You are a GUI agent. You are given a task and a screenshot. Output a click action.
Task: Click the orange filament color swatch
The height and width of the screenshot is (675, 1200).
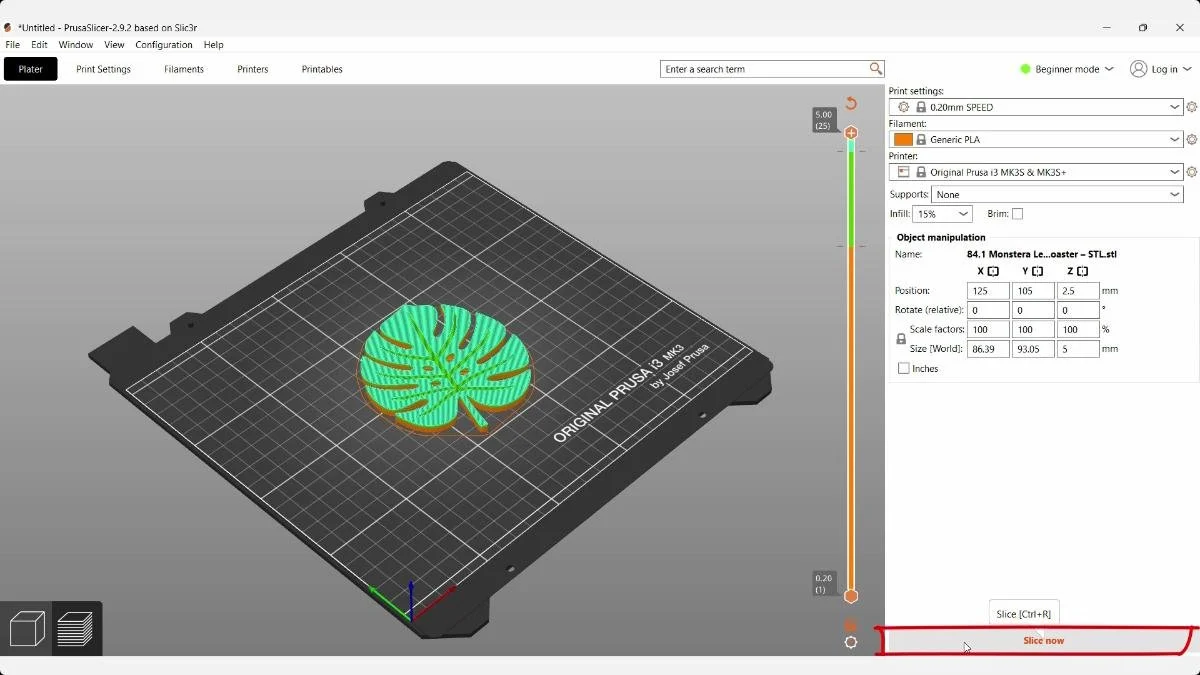(x=903, y=140)
